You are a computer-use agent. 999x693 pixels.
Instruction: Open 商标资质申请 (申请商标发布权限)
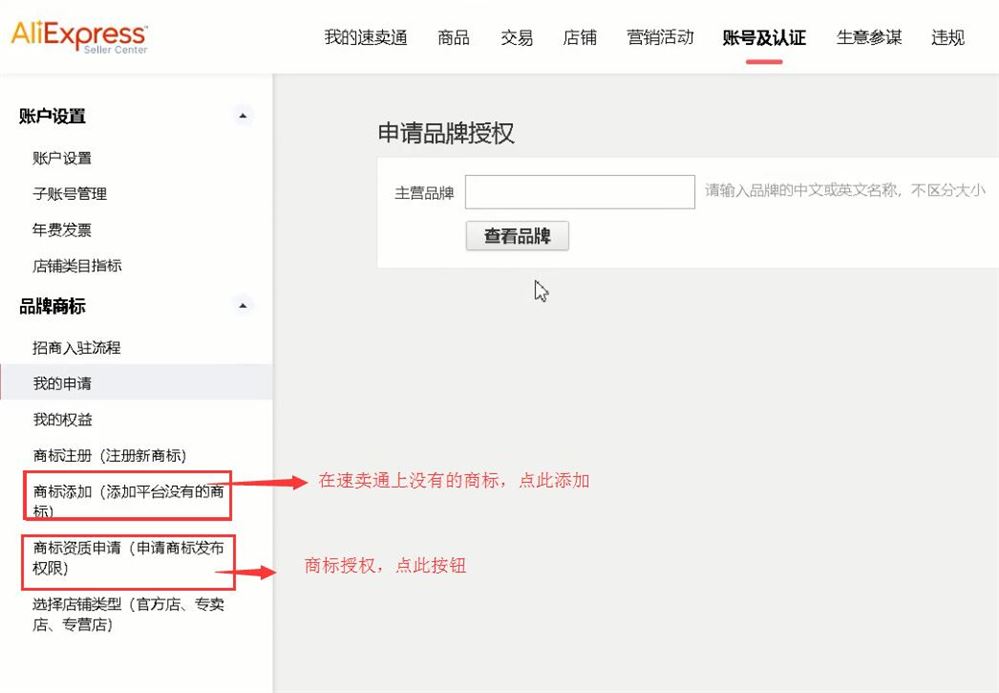[128, 557]
